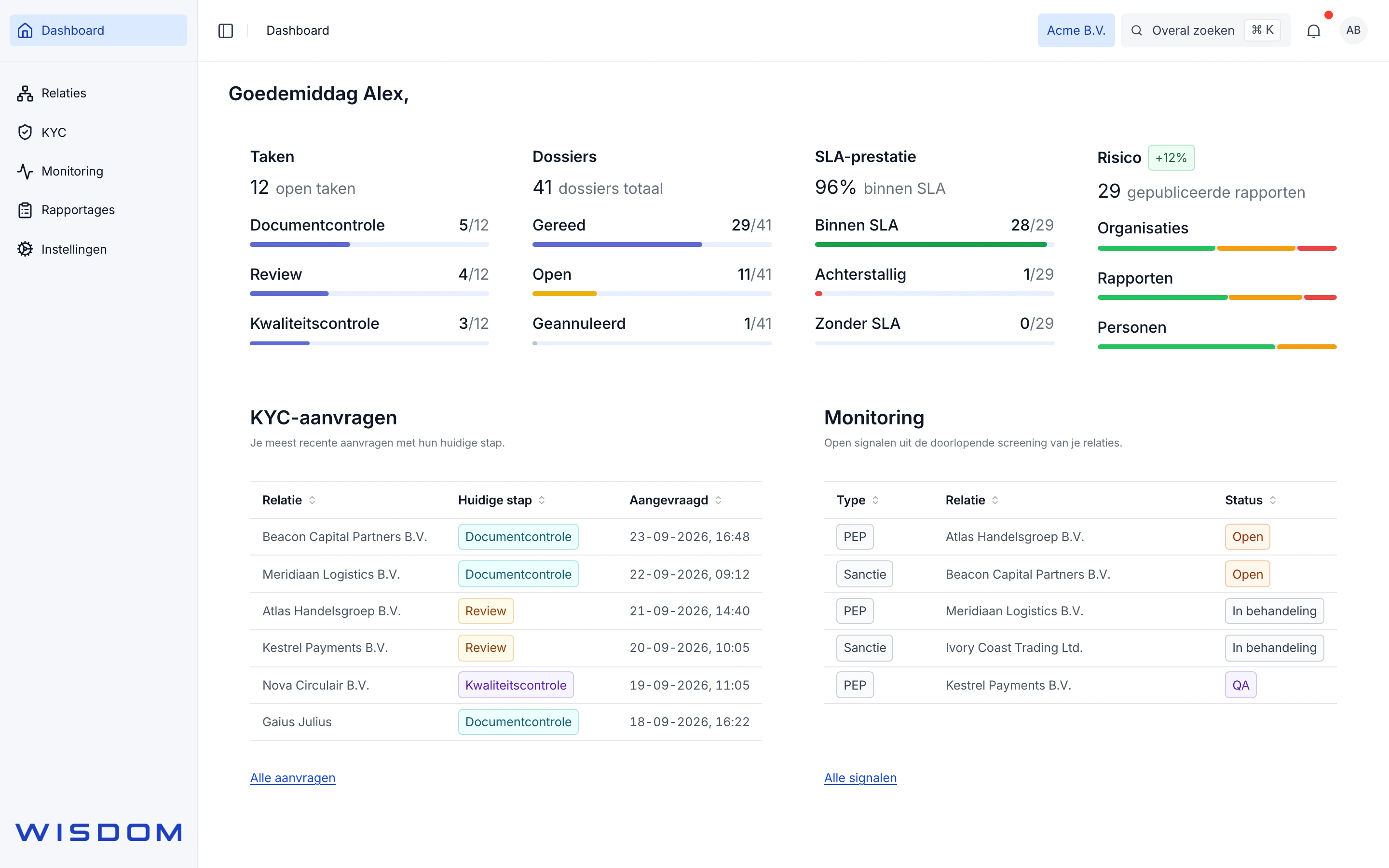Open Instellingen in the sidebar

98,249
